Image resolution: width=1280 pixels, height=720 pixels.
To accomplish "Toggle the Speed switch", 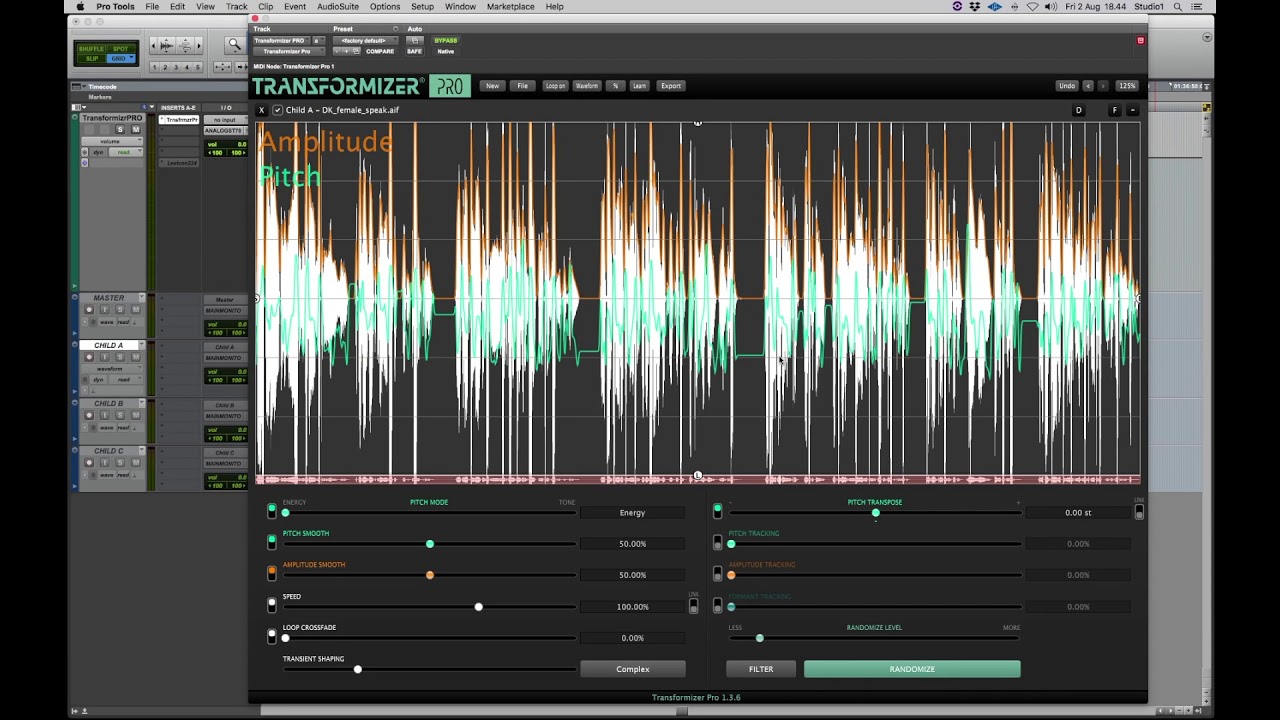I will 272,605.
